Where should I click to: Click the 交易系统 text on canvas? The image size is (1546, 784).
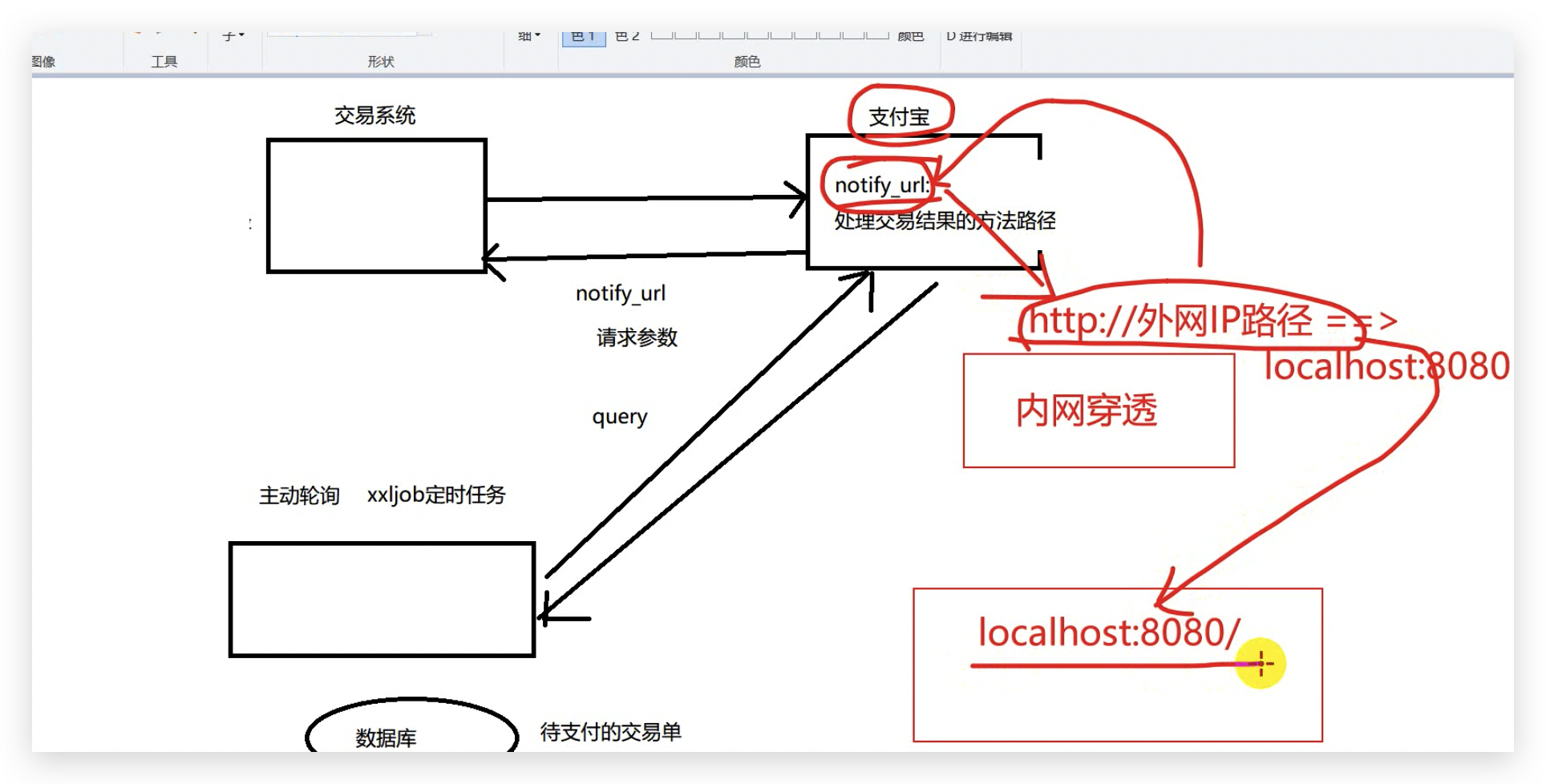coord(374,115)
